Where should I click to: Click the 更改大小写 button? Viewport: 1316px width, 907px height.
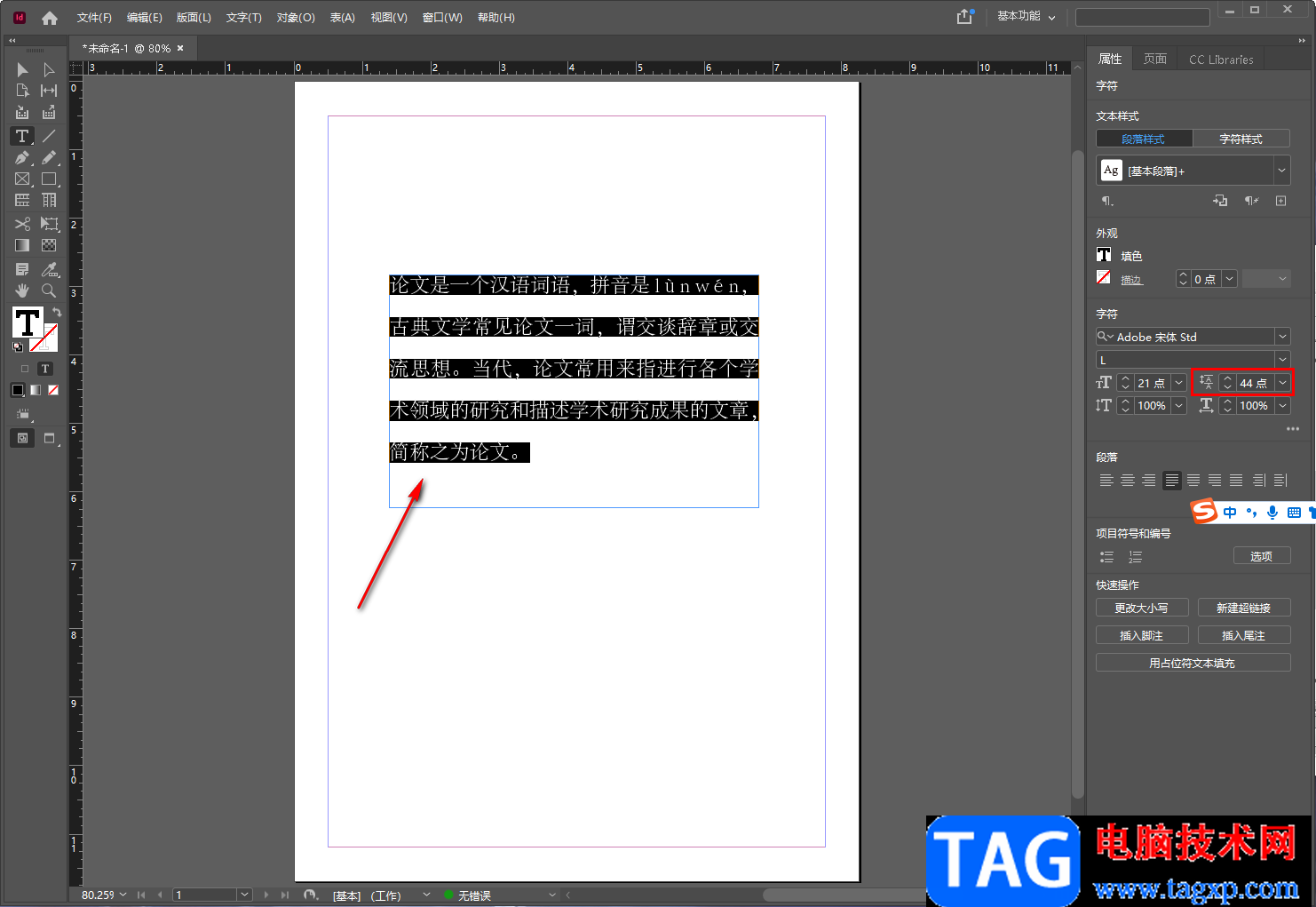tap(1142, 608)
